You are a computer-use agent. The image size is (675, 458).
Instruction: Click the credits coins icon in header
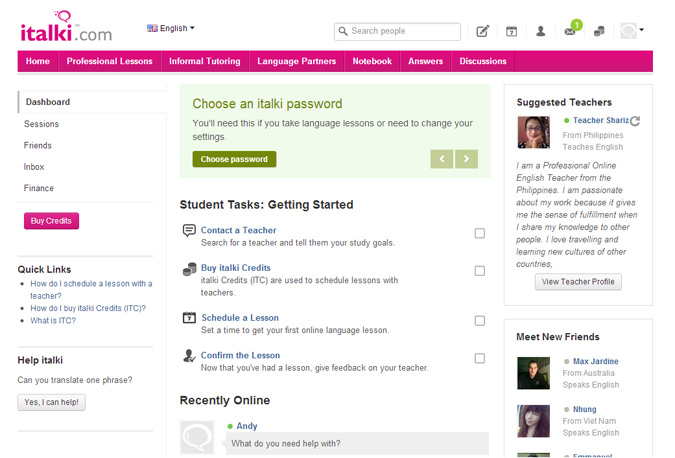tap(599, 31)
